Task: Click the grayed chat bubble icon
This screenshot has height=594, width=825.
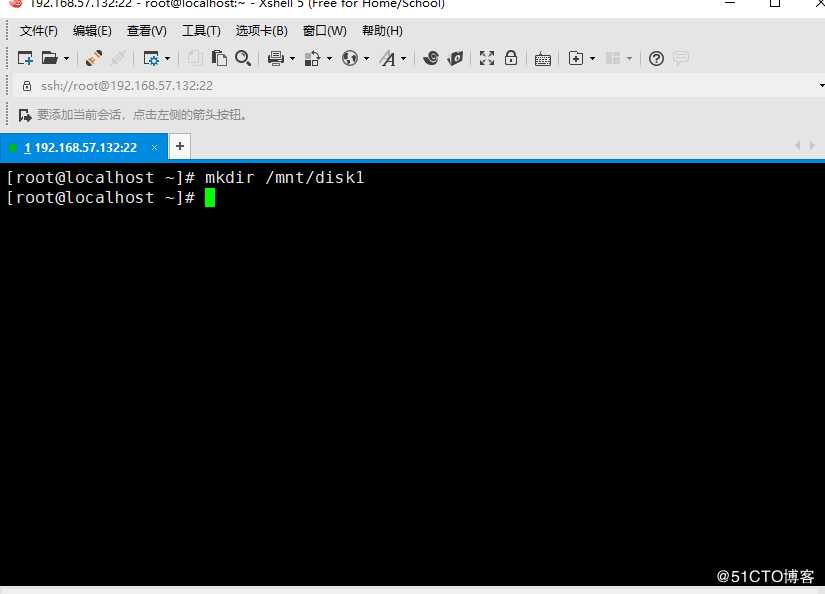Action: pos(681,58)
